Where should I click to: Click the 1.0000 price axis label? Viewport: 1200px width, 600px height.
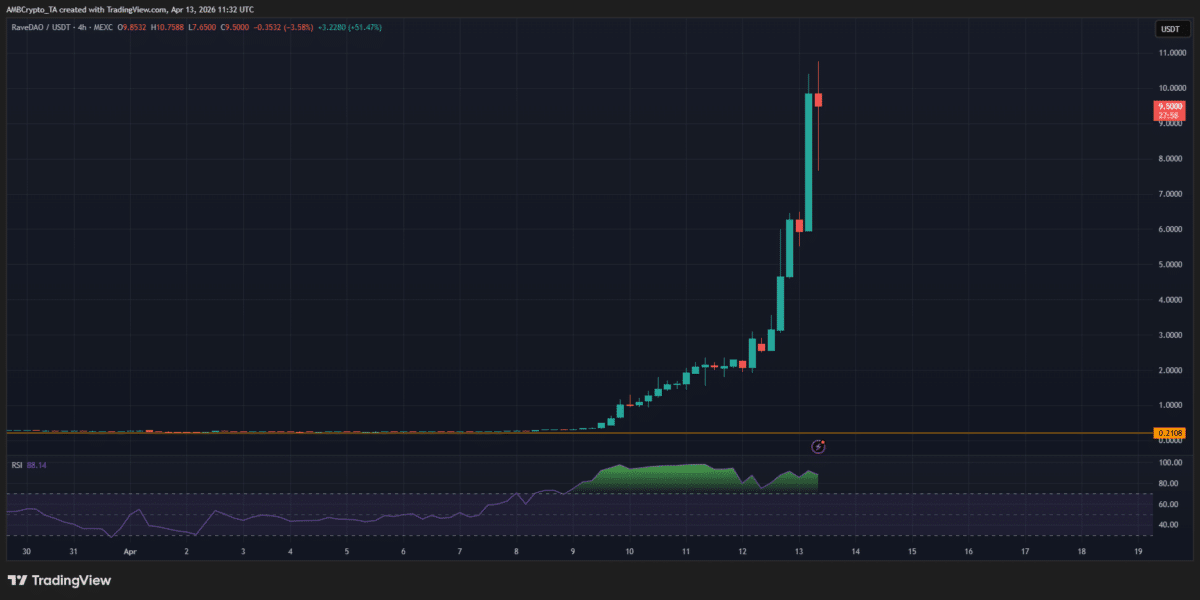coord(1170,405)
